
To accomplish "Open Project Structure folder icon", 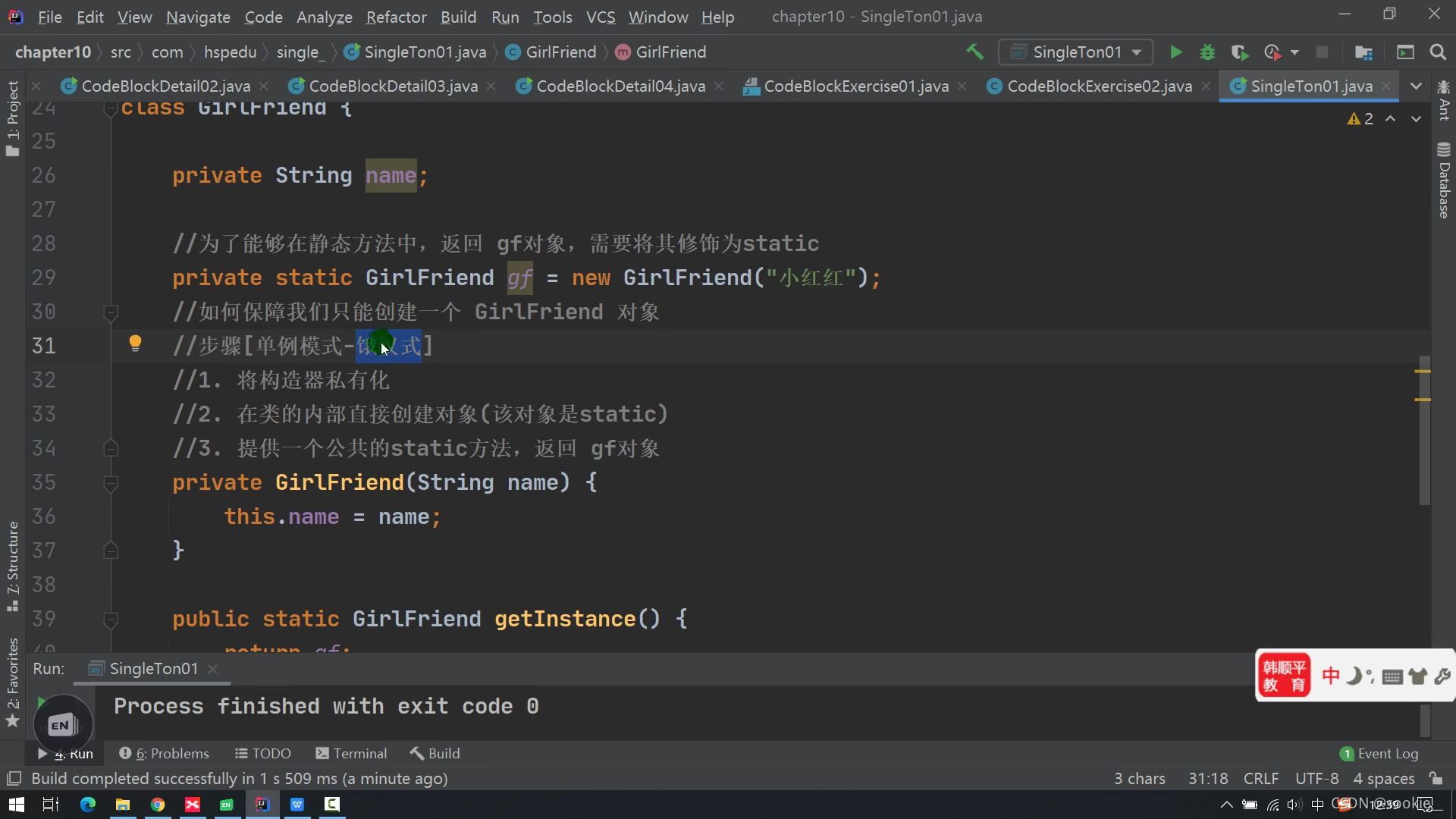I will point(1363,52).
